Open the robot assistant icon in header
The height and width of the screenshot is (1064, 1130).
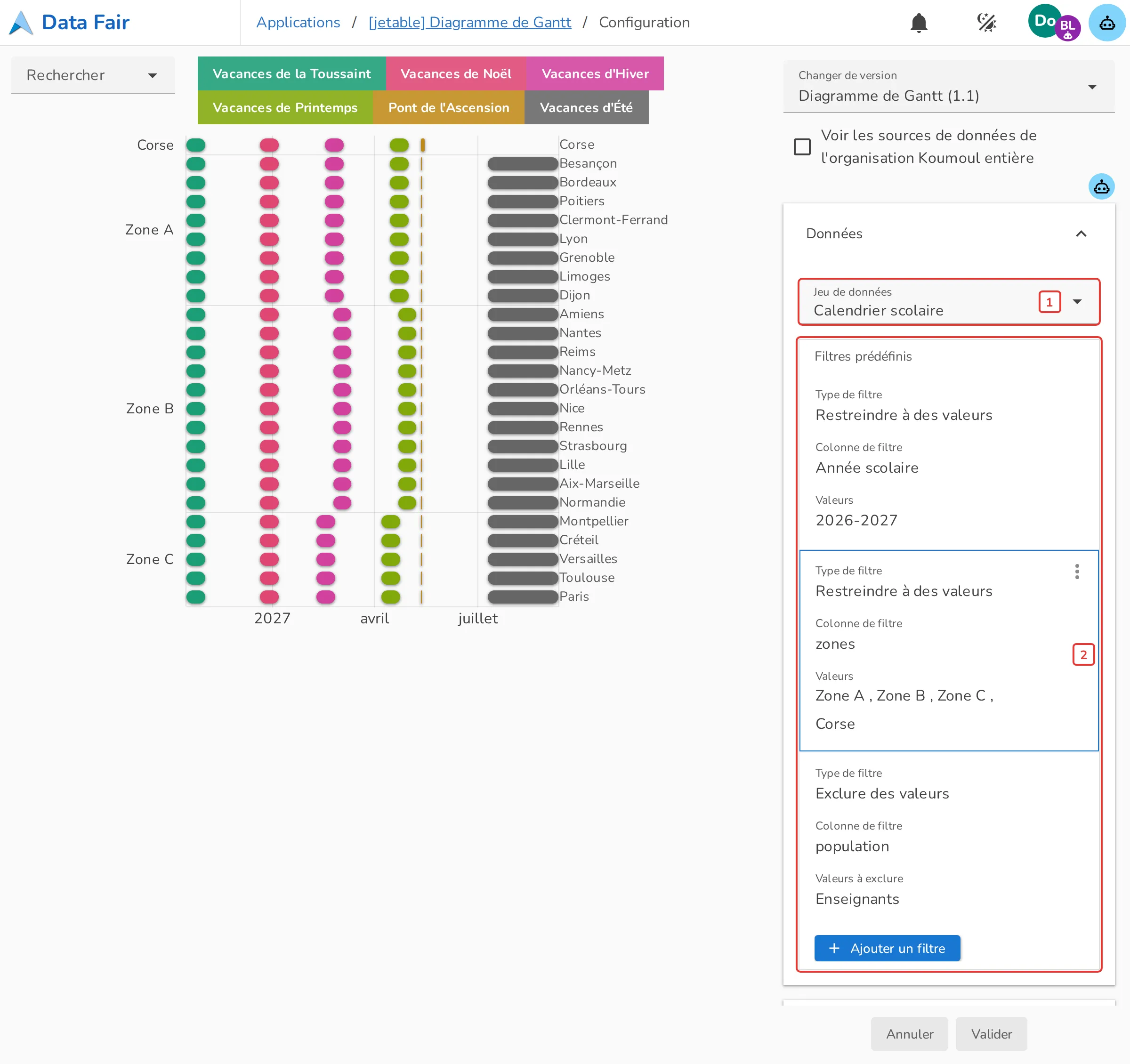click(1107, 23)
